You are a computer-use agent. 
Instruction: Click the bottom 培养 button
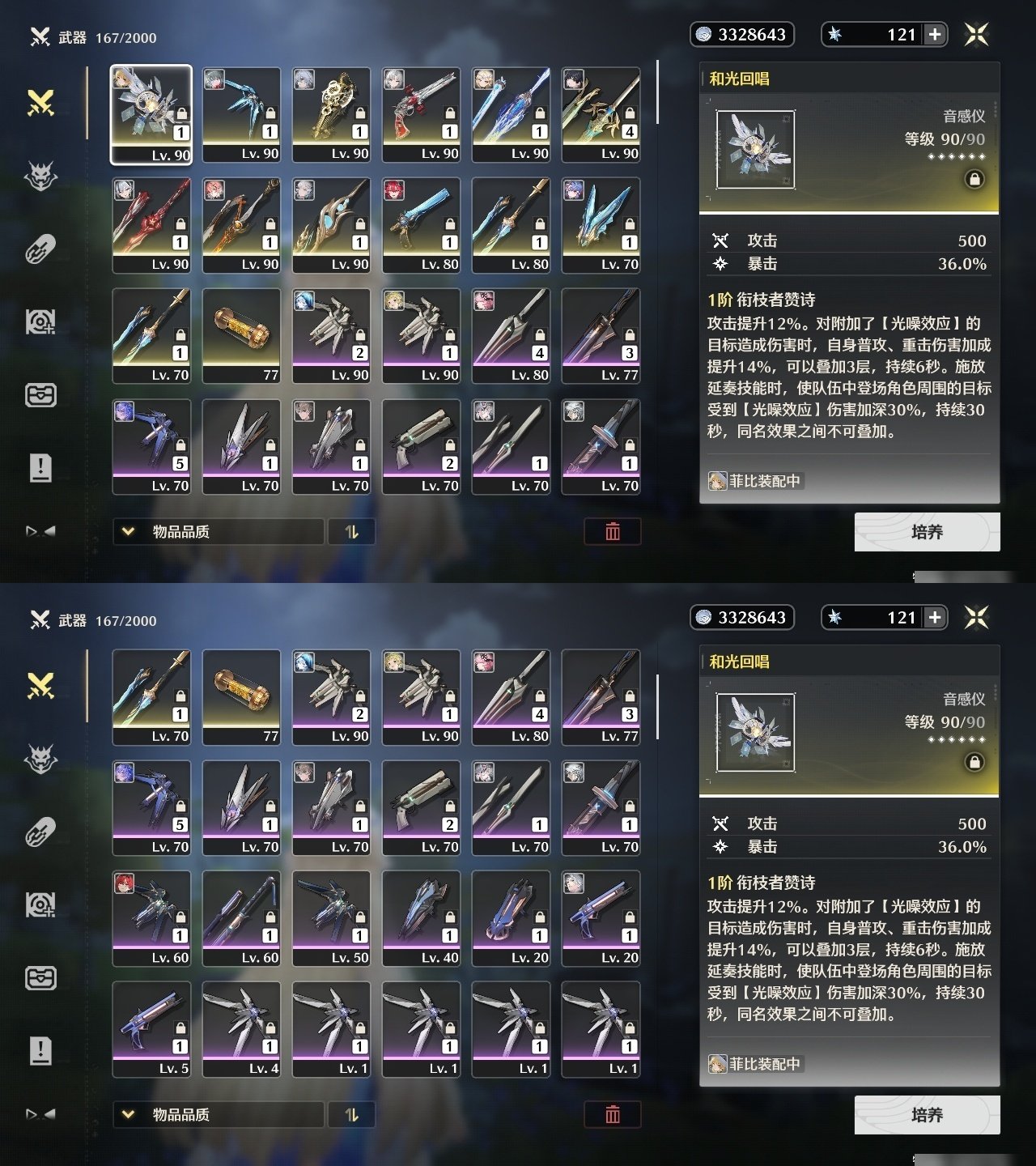click(x=927, y=1115)
